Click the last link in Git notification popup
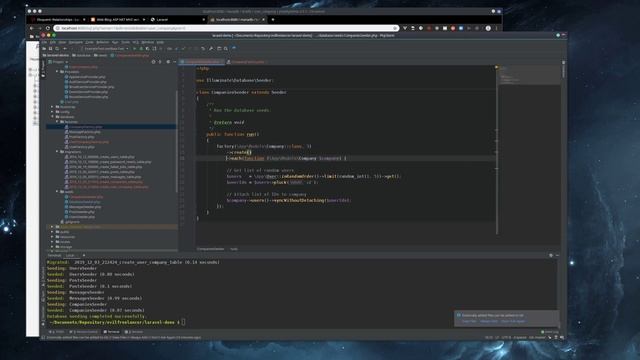This screenshot has width=640, height=360. click(513, 321)
